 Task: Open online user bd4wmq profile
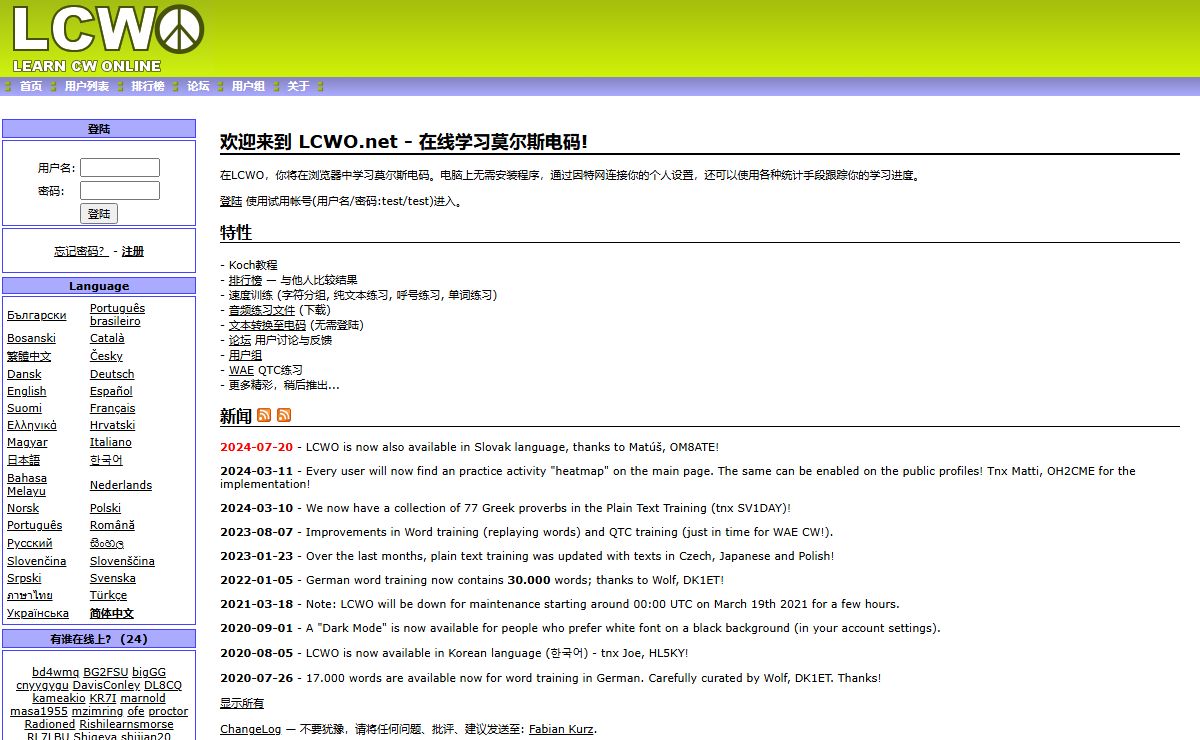55,672
